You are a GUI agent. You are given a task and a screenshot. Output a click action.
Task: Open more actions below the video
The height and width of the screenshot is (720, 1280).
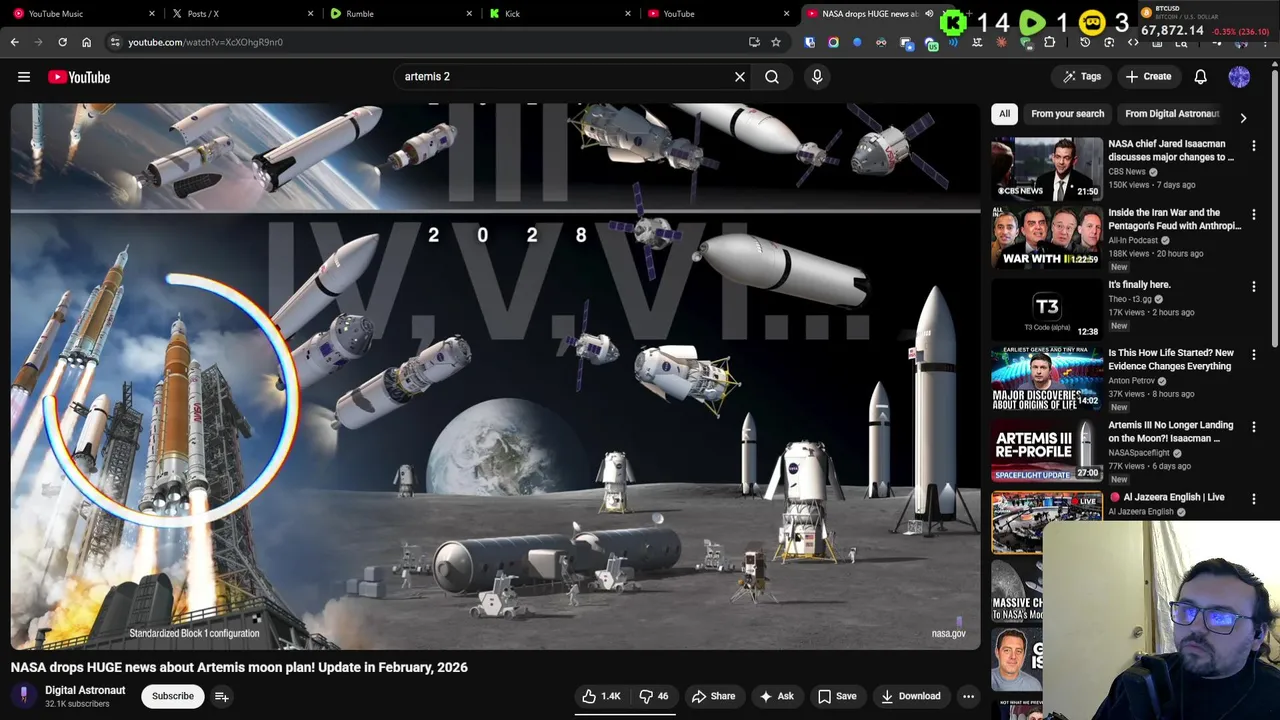click(968, 696)
